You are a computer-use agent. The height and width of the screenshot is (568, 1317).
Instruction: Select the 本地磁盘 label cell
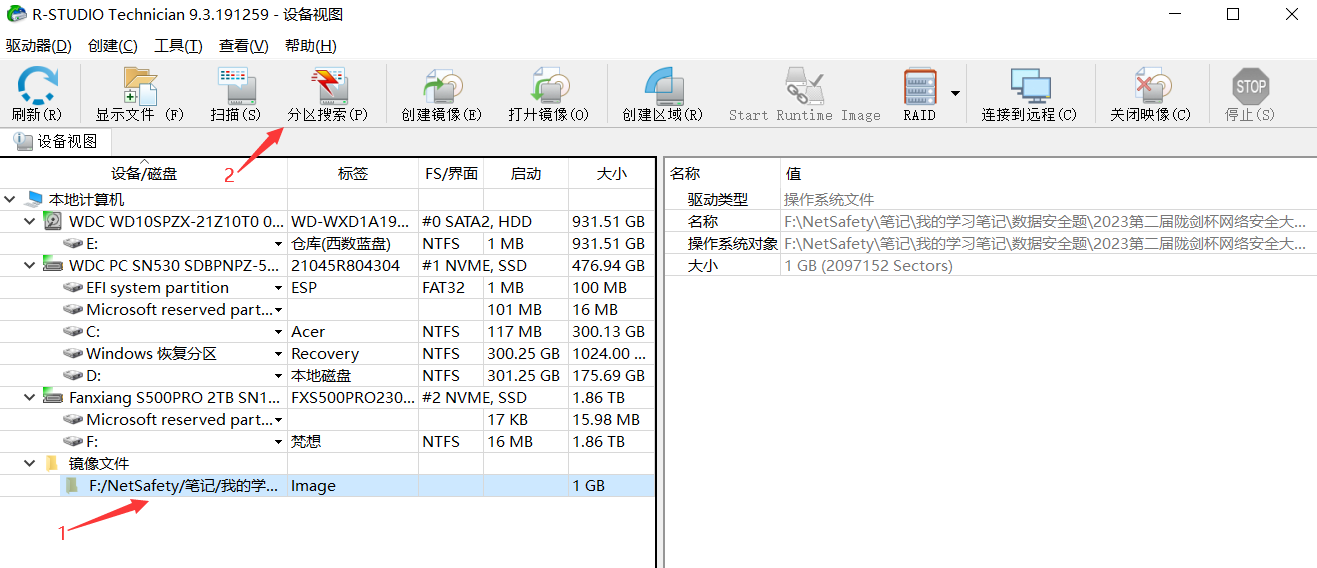click(x=353, y=376)
